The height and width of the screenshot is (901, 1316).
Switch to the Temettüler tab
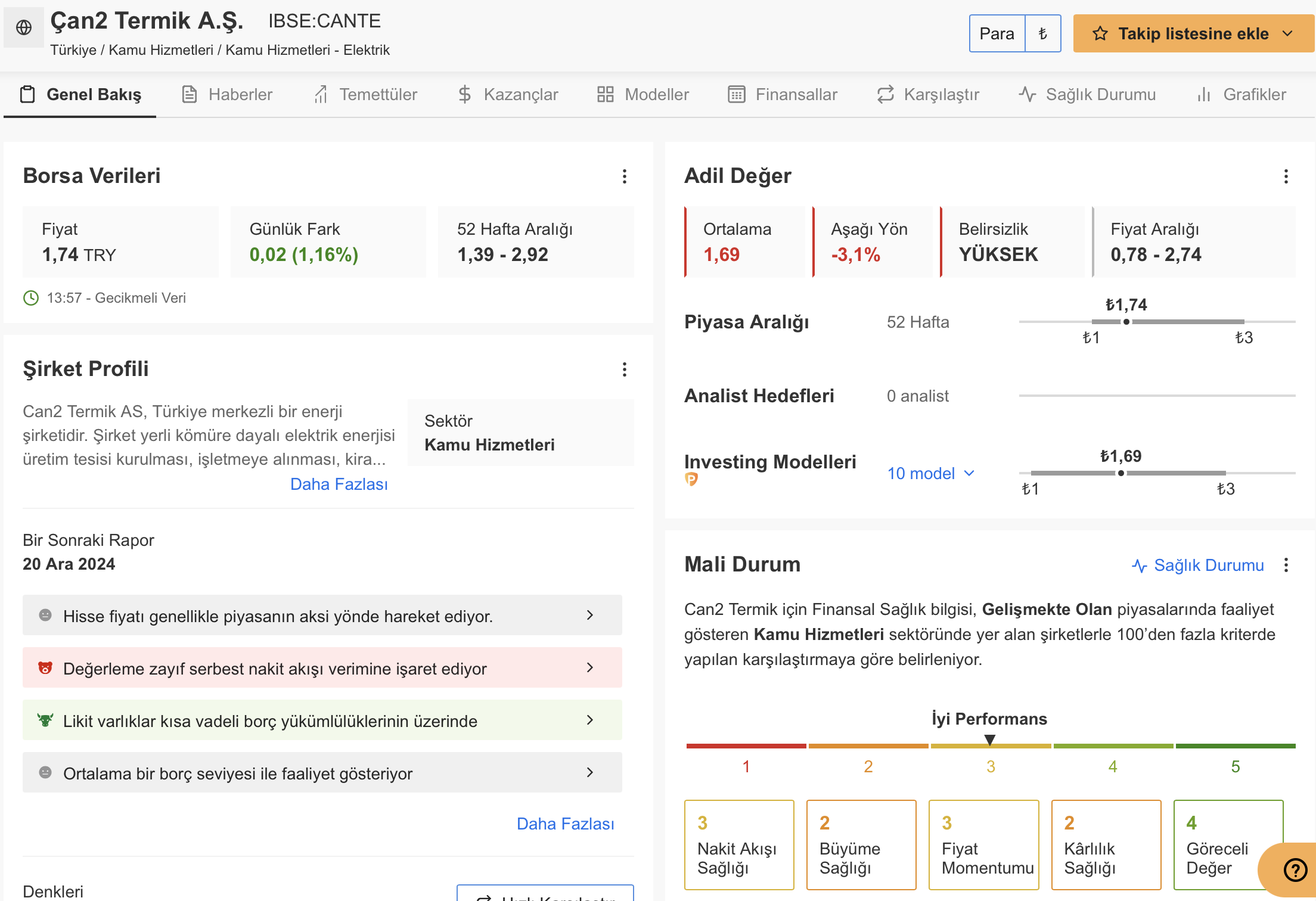pyautogui.click(x=365, y=94)
